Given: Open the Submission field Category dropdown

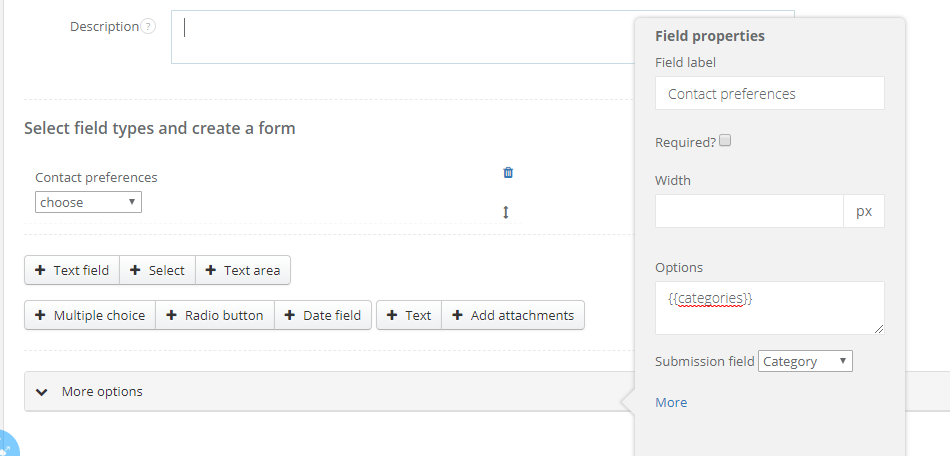Looking at the screenshot, I should point(805,361).
